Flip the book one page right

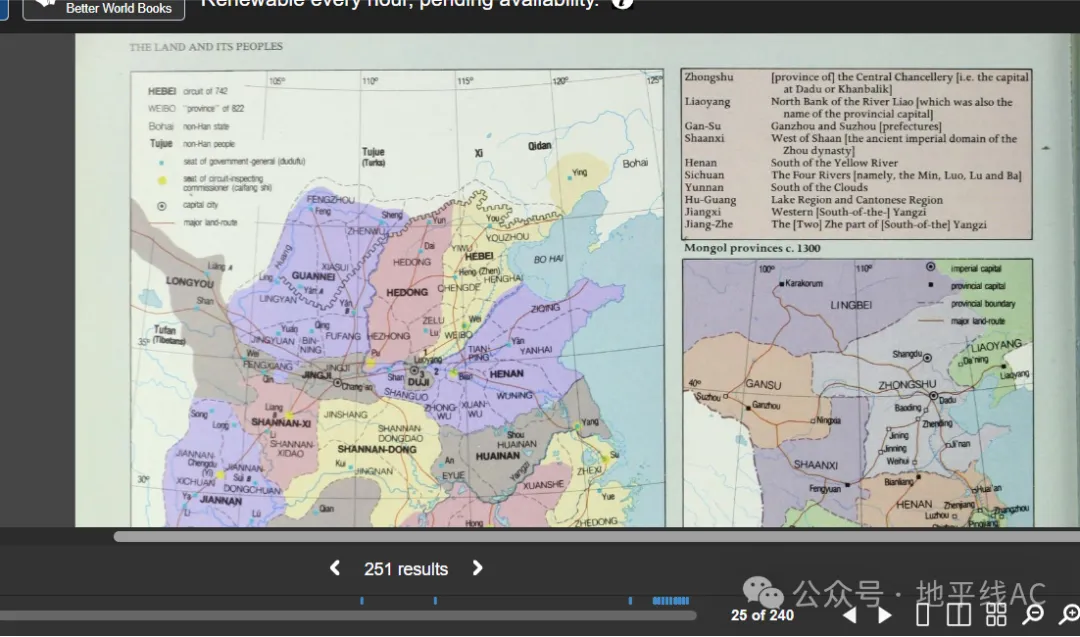884,615
